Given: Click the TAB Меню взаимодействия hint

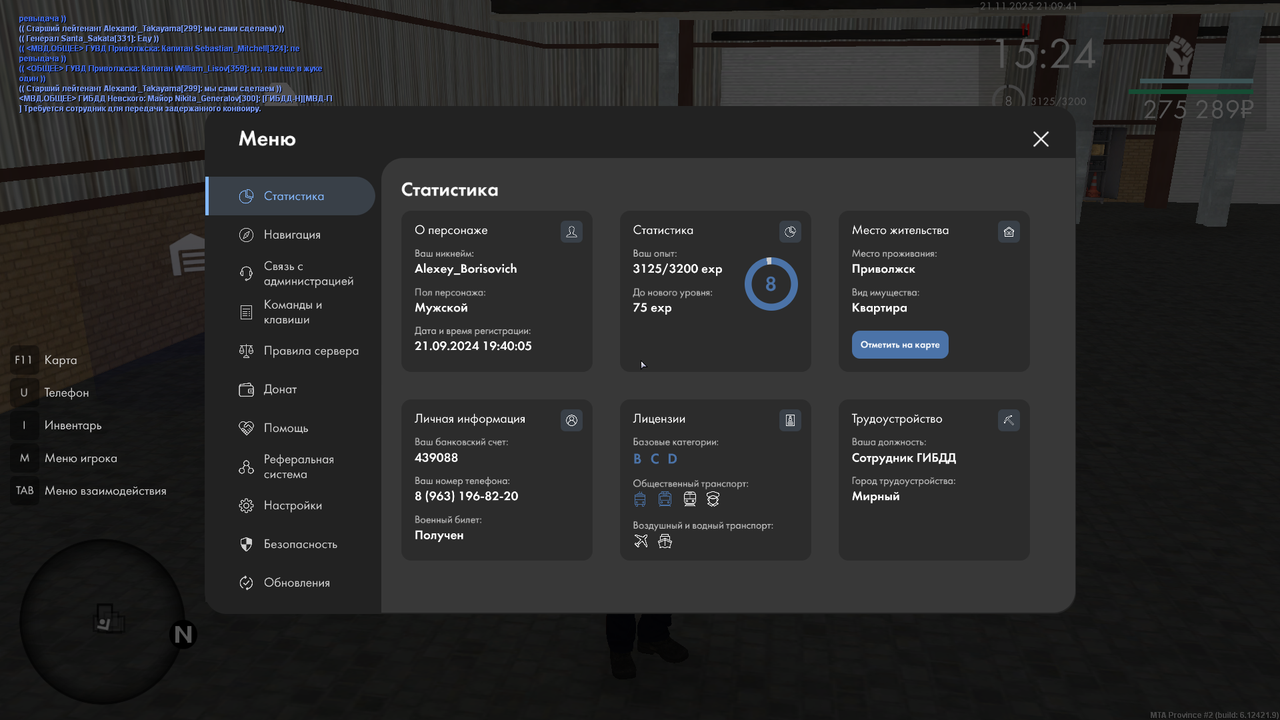Looking at the screenshot, I should 88,491.
